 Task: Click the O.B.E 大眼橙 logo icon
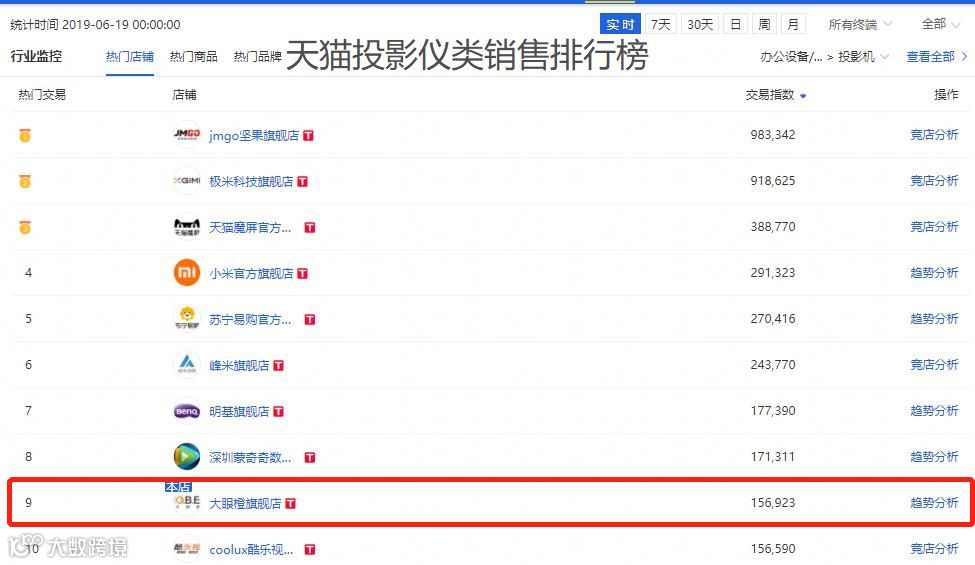[187, 503]
